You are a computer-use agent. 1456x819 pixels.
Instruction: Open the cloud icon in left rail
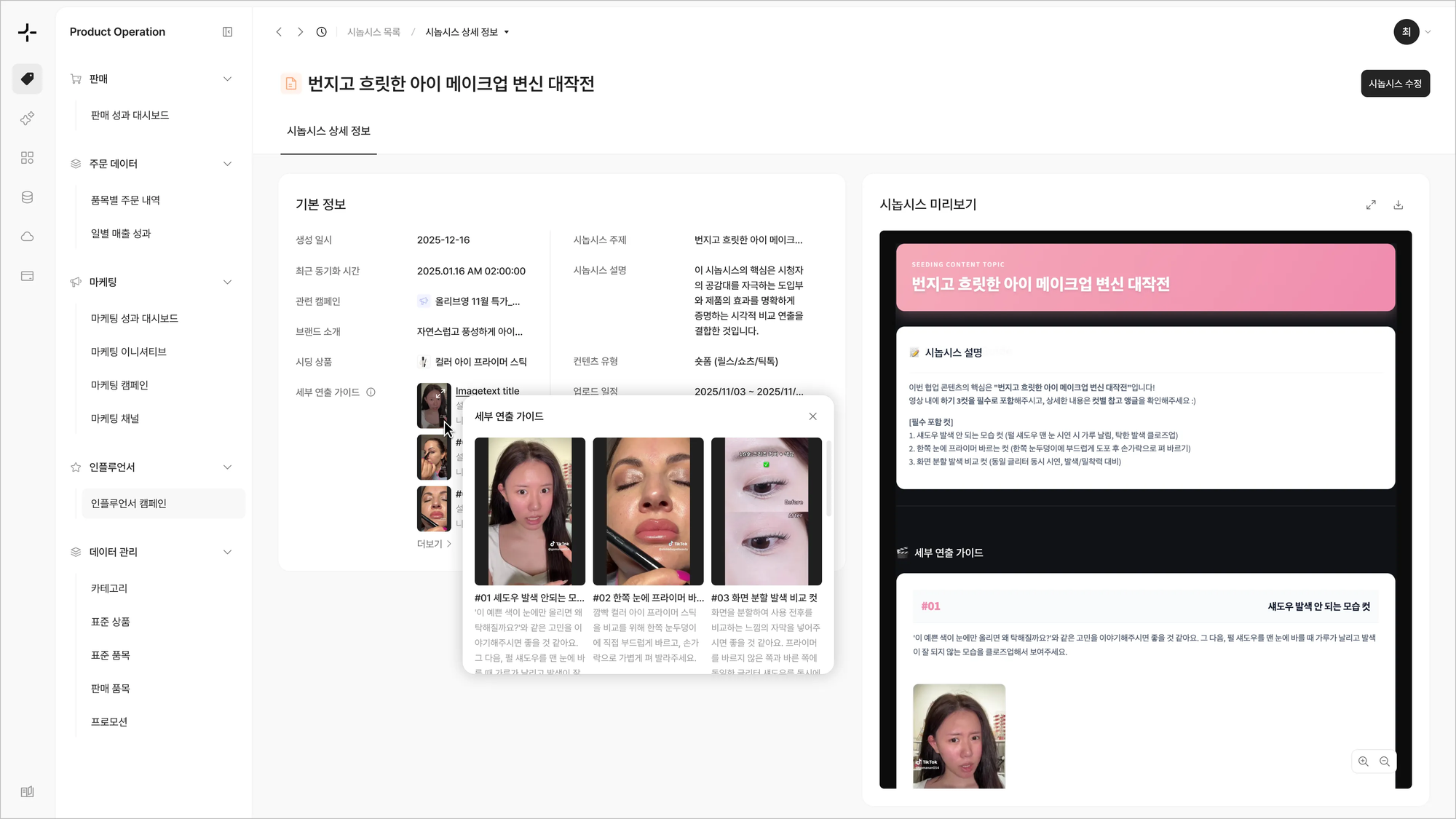(27, 237)
